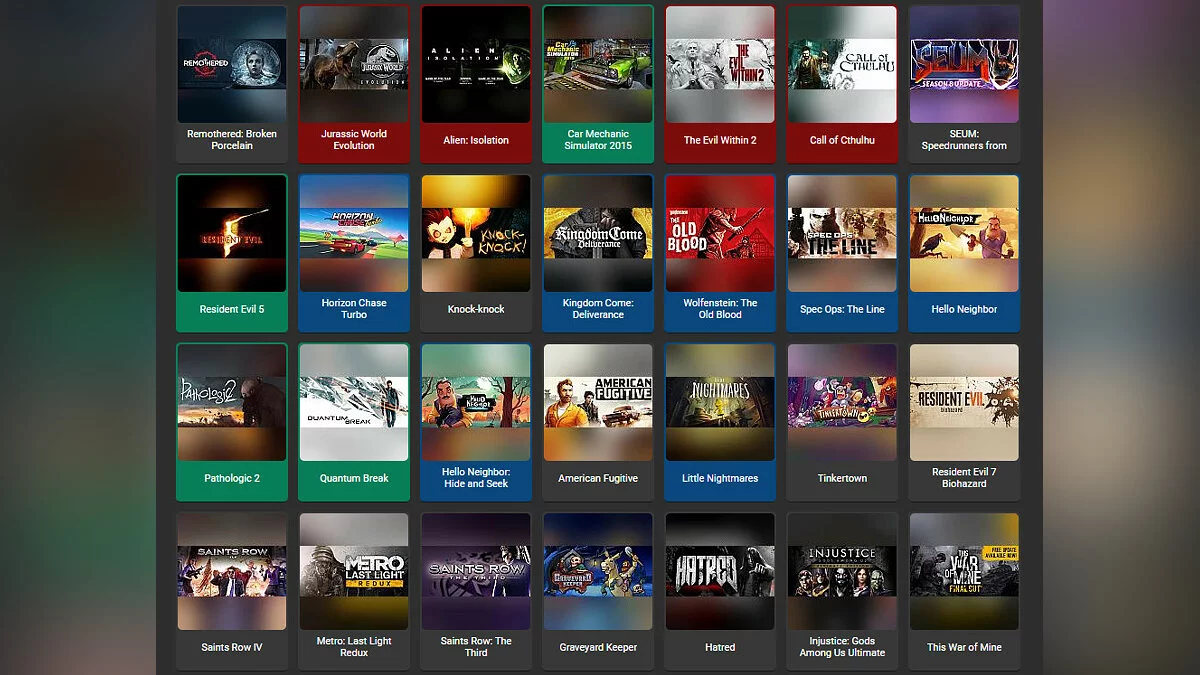Open the Knock-knock cover image
The height and width of the screenshot is (675, 1200).
click(x=476, y=233)
